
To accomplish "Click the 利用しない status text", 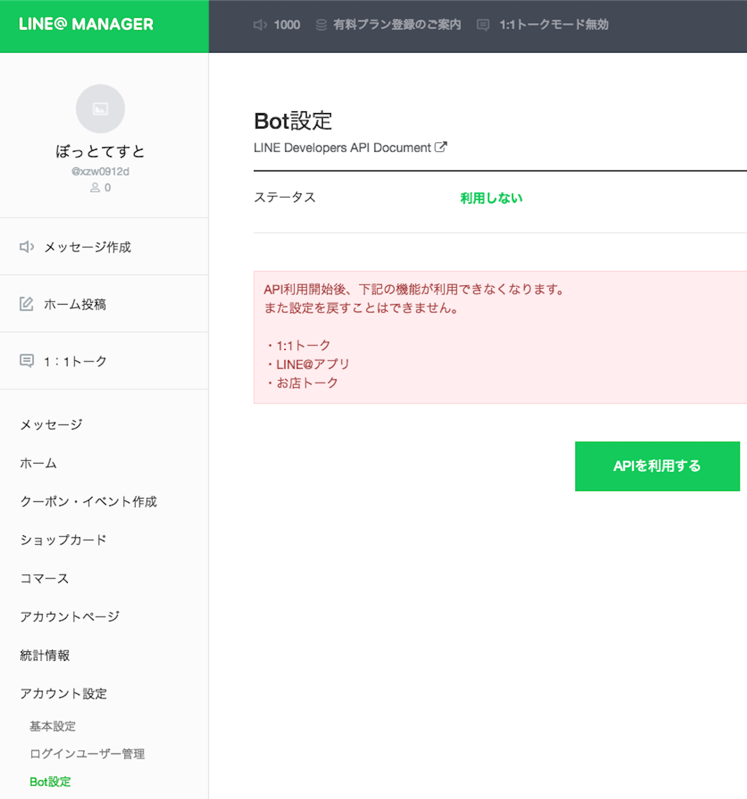I will [x=492, y=198].
